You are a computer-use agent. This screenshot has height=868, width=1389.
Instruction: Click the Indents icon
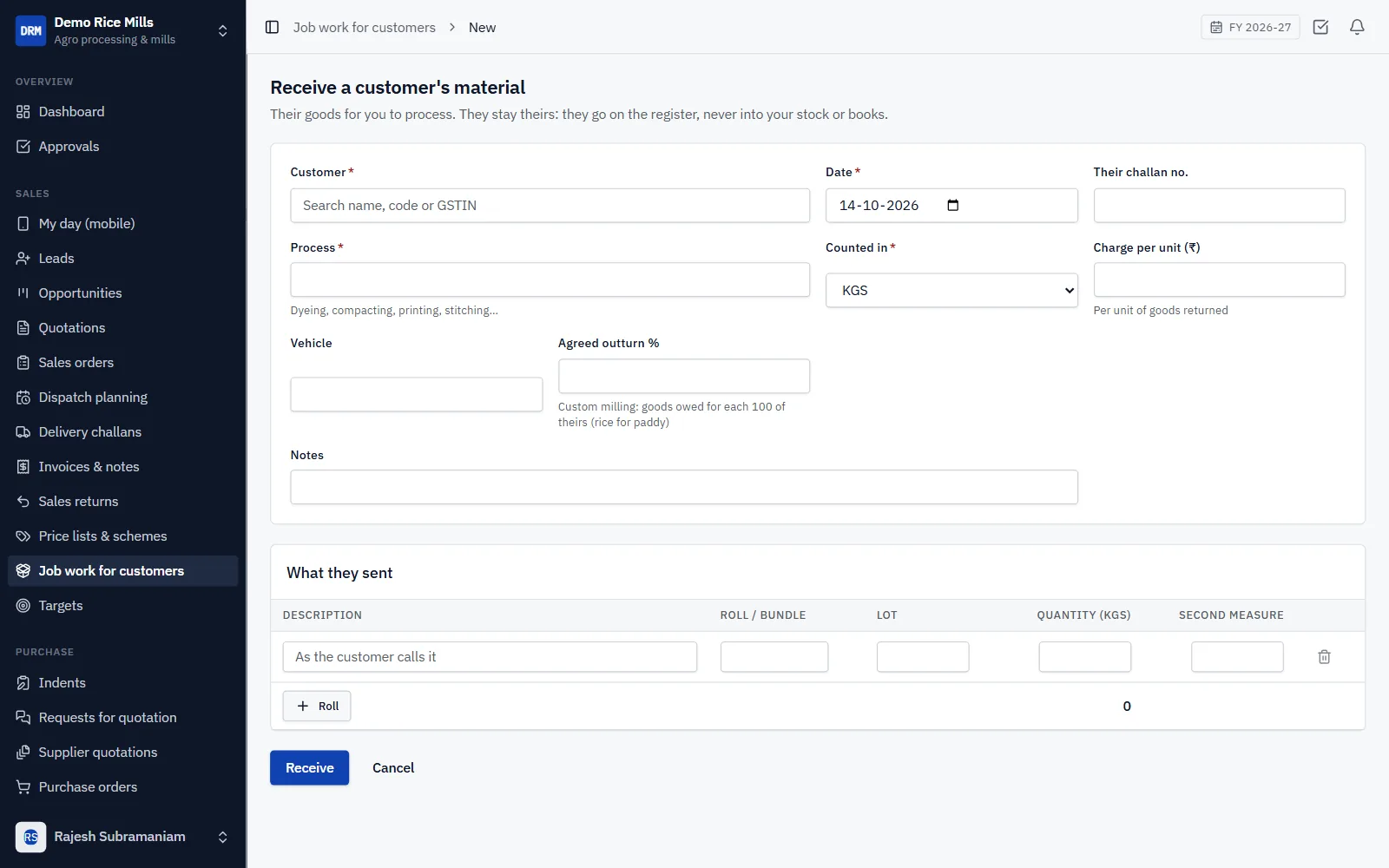click(23, 683)
